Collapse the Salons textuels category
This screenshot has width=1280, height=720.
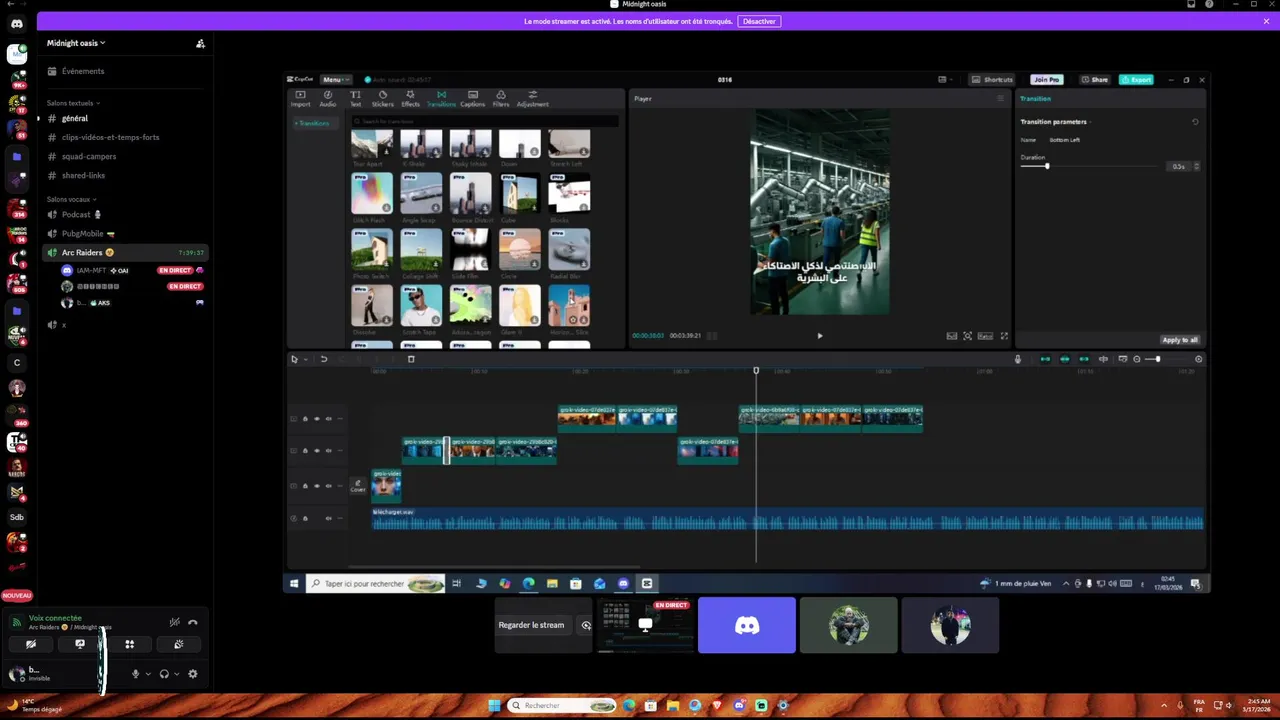73,103
